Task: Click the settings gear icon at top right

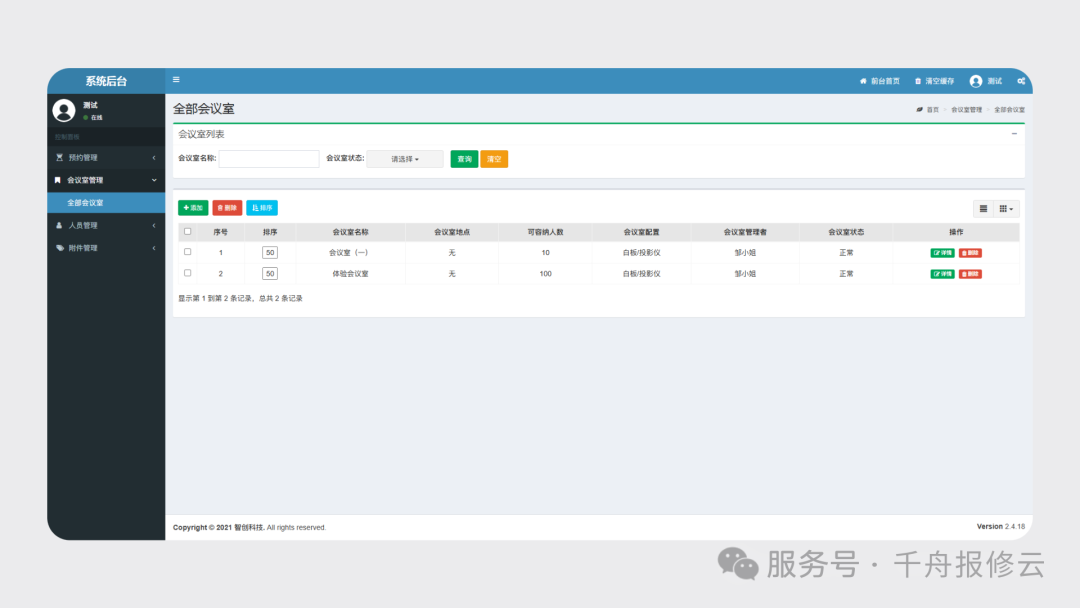Action: [x=1021, y=81]
